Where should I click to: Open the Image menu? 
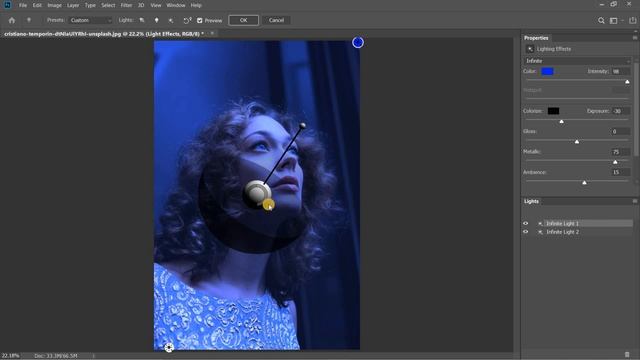(x=54, y=5)
